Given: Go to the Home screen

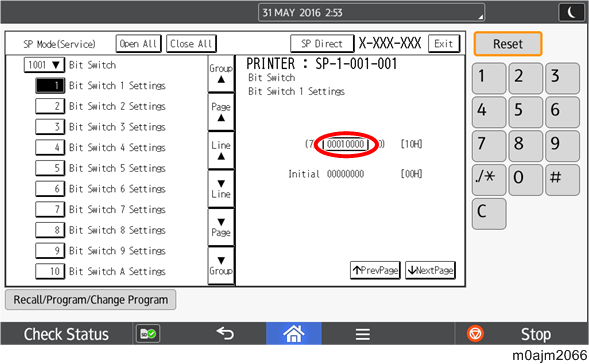Looking at the screenshot, I should point(294,334).
